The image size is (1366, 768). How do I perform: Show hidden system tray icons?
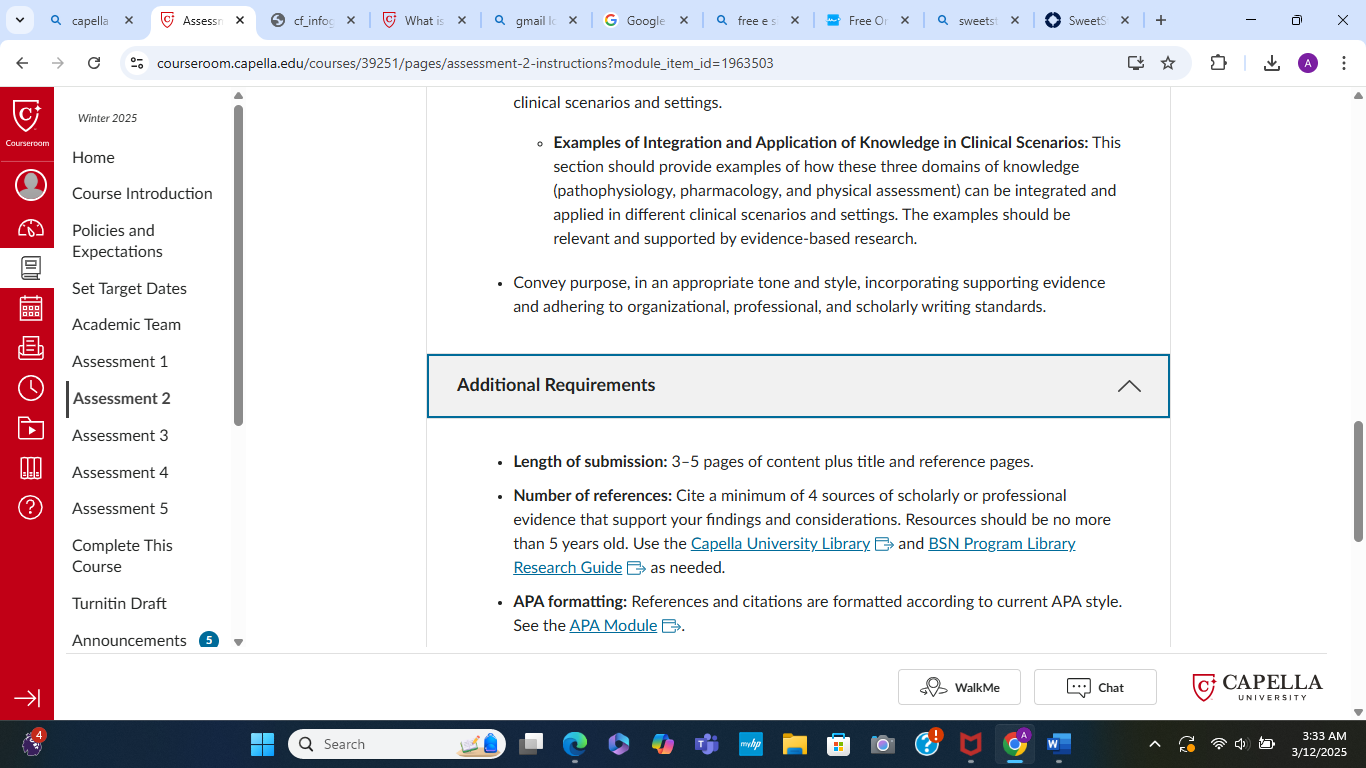[x=1155, y=744]
